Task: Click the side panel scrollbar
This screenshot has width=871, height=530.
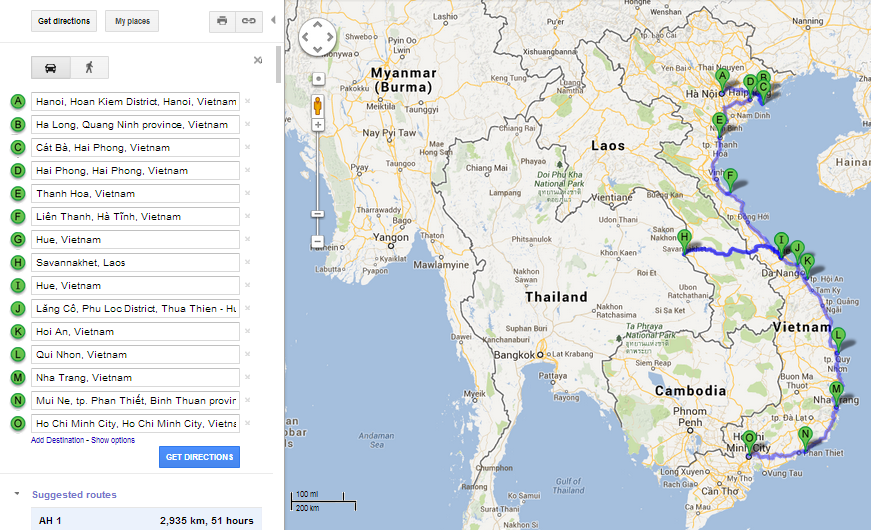Action: [279, 66]
